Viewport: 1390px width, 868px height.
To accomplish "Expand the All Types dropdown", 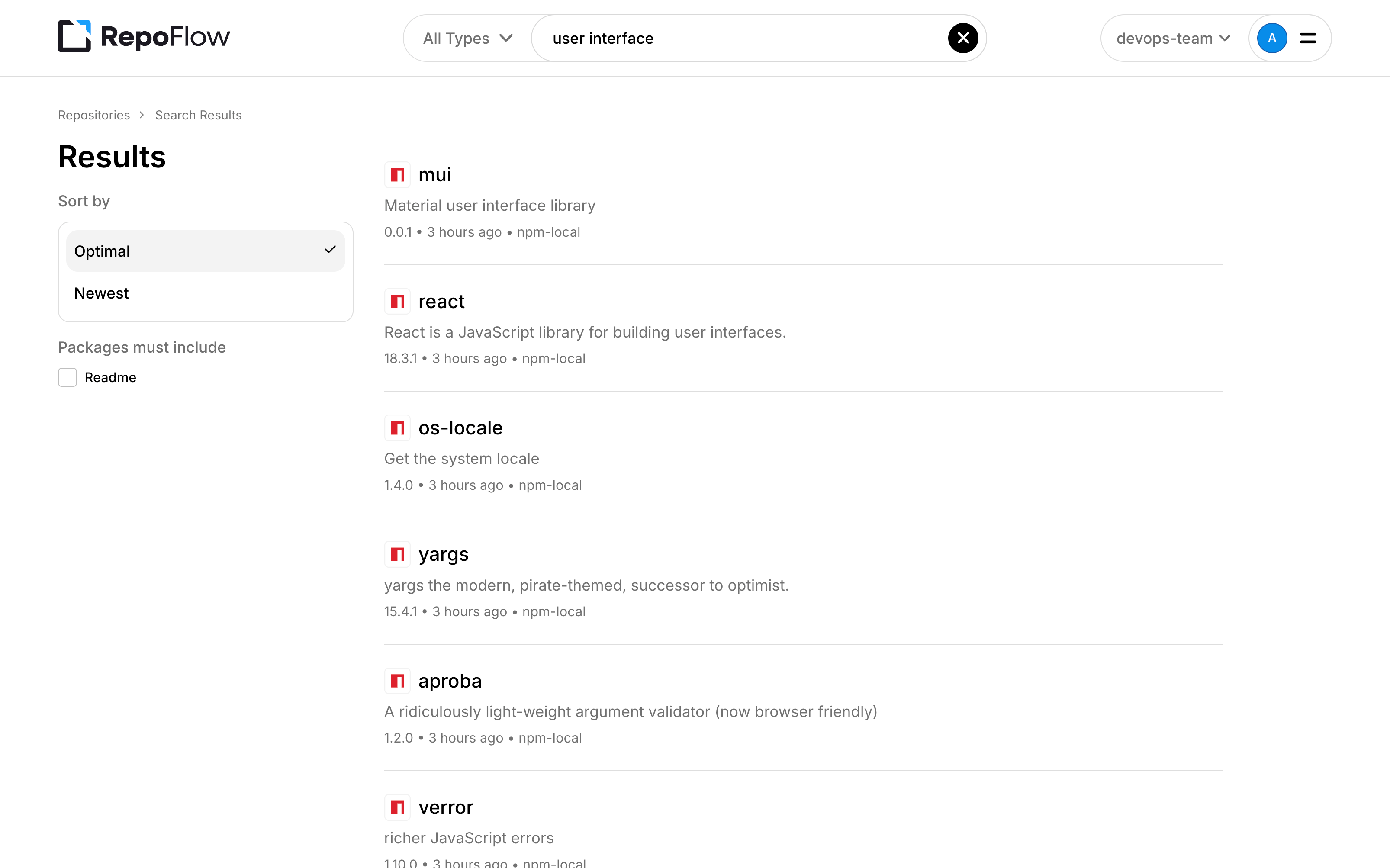I will point(467,39).
